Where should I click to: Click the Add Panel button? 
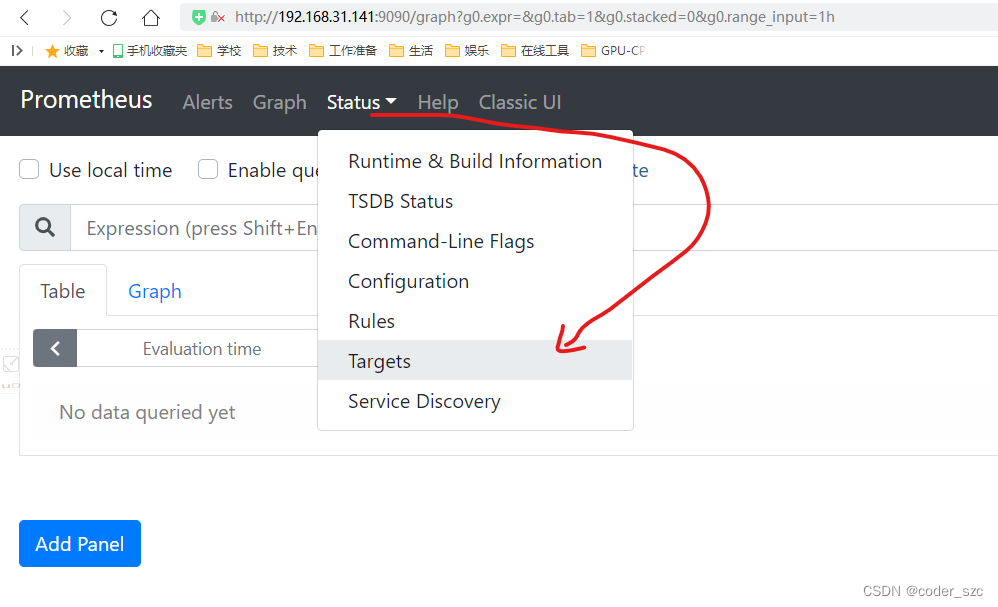click(x=80, y=543)
